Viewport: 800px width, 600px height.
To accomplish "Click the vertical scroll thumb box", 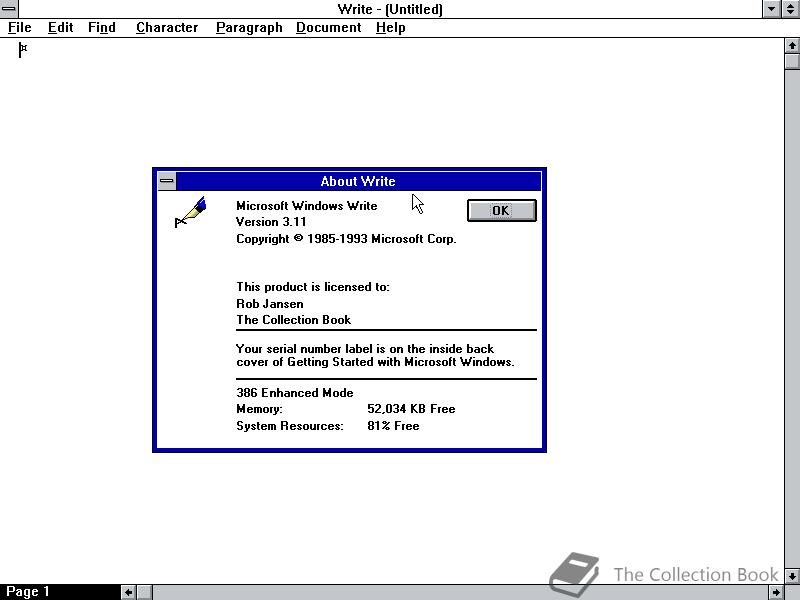I will pos(792,62).
